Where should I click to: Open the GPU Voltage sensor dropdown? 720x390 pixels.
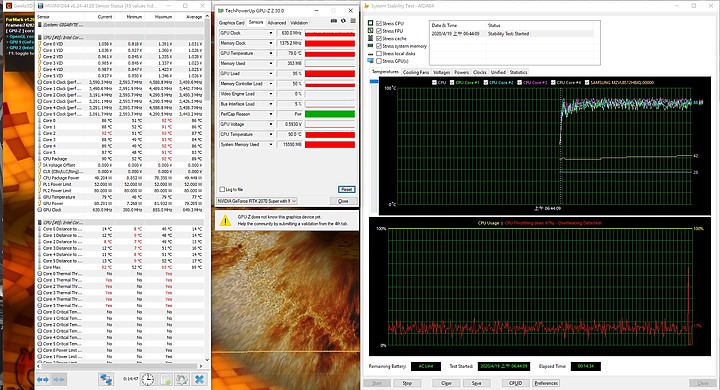[270, 124]
